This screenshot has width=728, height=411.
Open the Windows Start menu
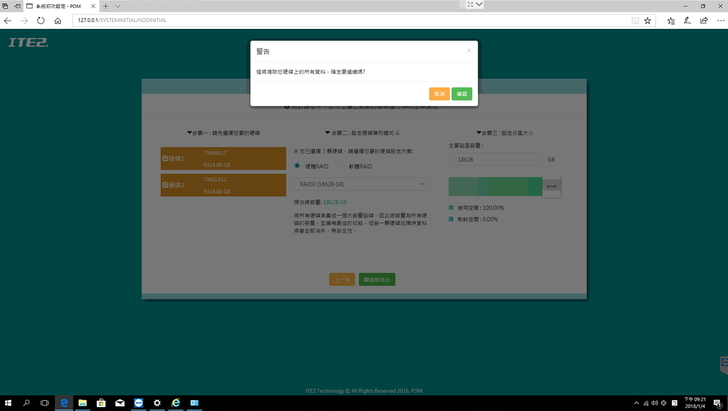(8, 402)
